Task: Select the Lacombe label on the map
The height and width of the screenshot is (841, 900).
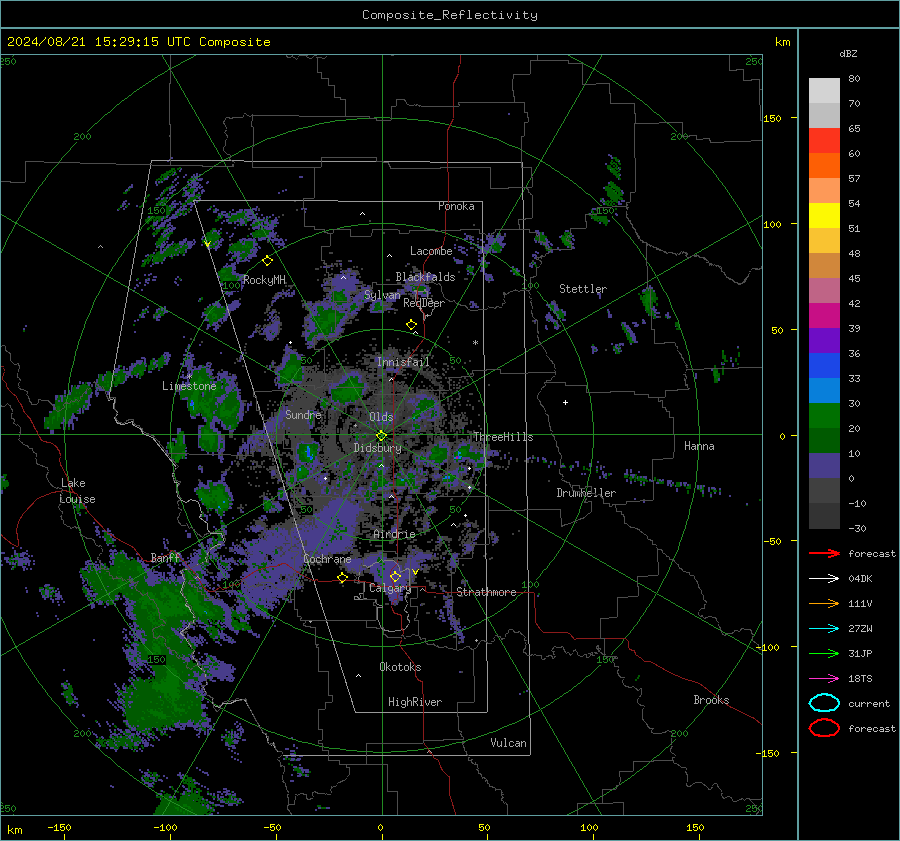Action: coord(431,251)
